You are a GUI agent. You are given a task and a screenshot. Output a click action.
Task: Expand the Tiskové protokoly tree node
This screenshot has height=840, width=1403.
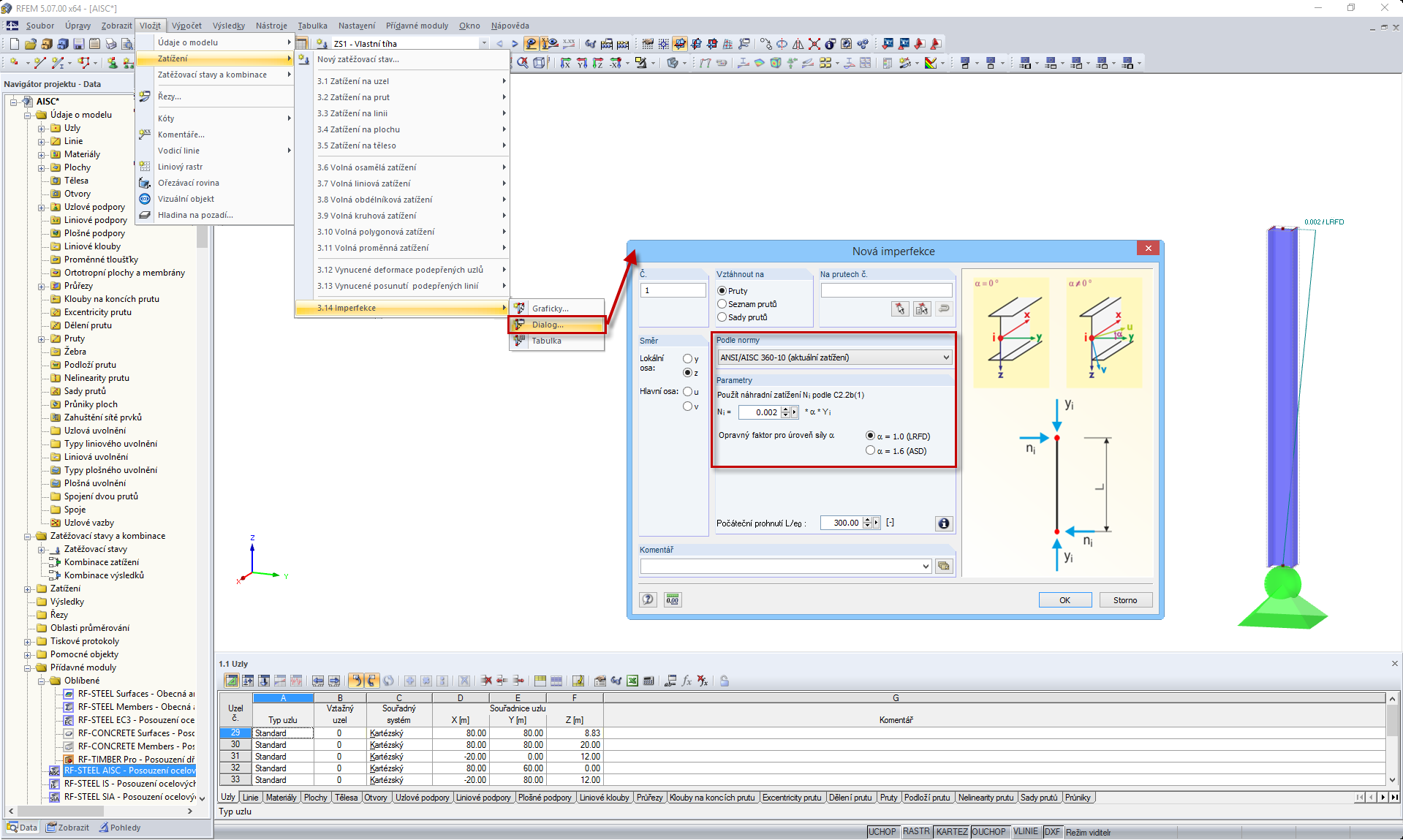28,641
